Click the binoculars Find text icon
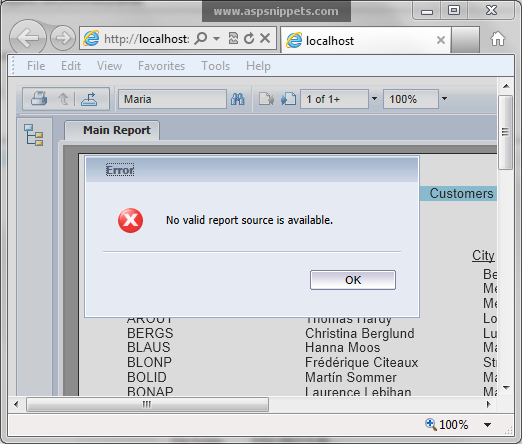 238,99
